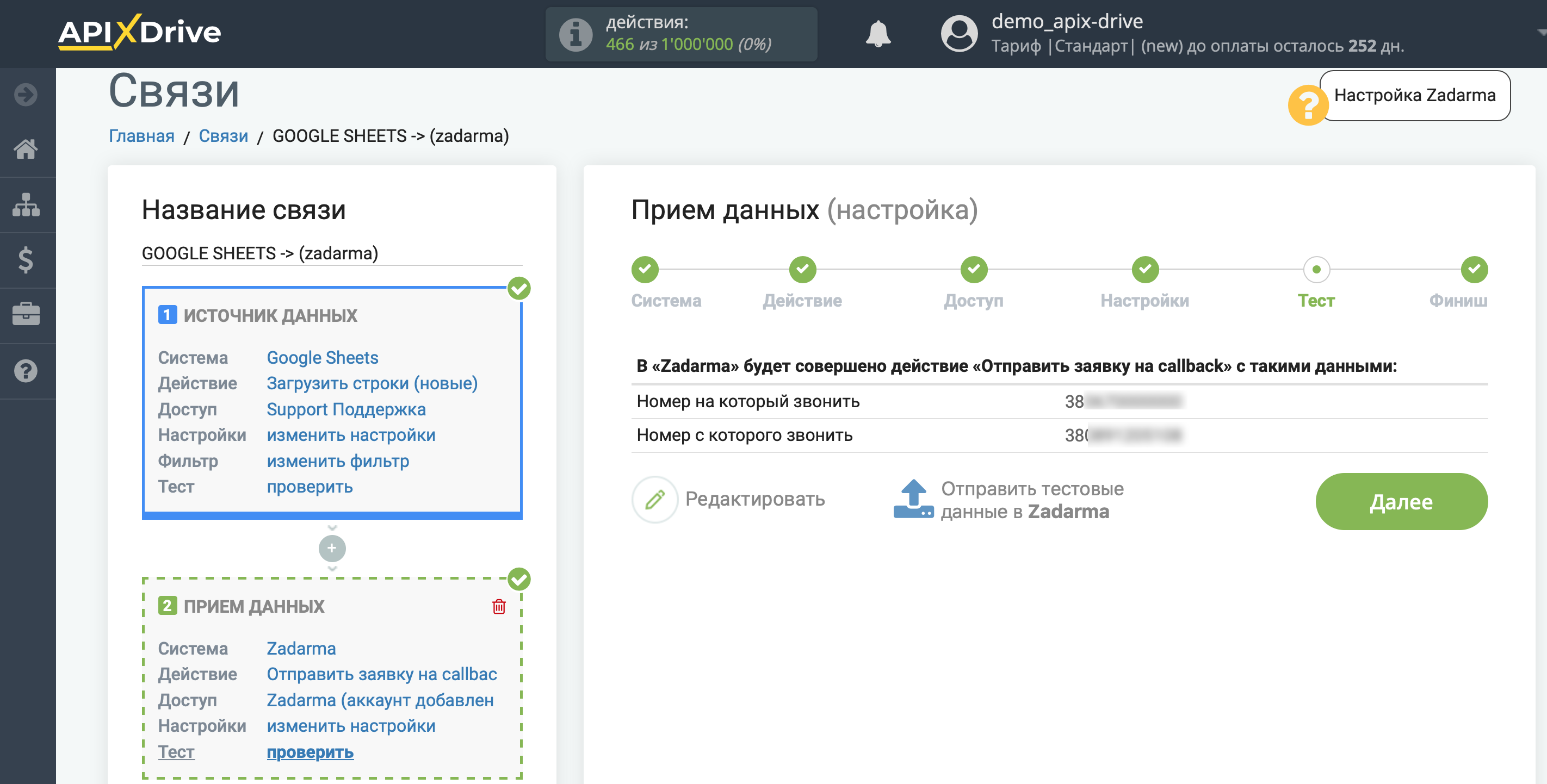1547x784 pixels.
Task: Expand the account menu arrow
Action: pyautogui.click(x=1541, y=34)
